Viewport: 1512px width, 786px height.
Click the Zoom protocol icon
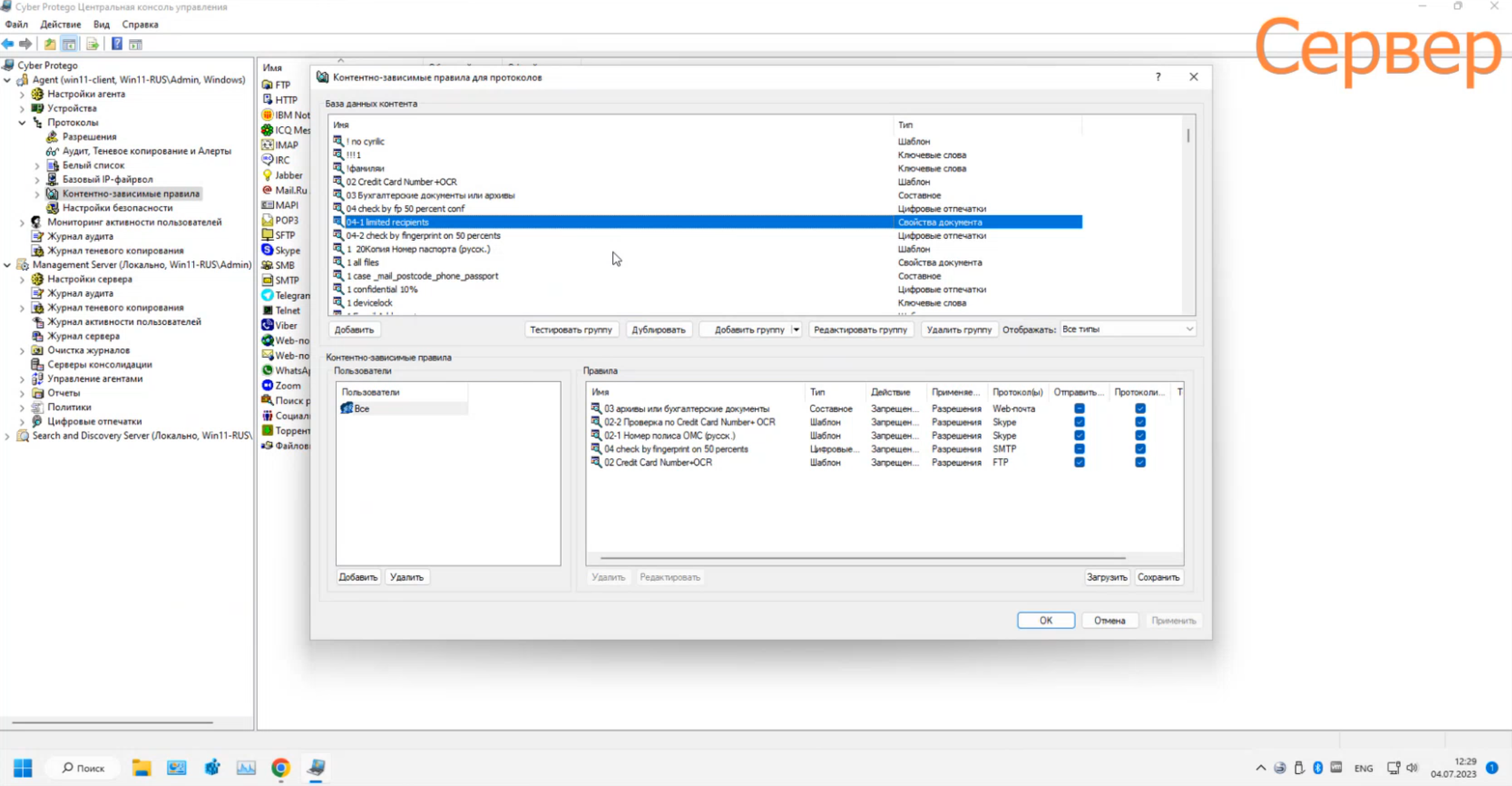(x=267, y=385)
